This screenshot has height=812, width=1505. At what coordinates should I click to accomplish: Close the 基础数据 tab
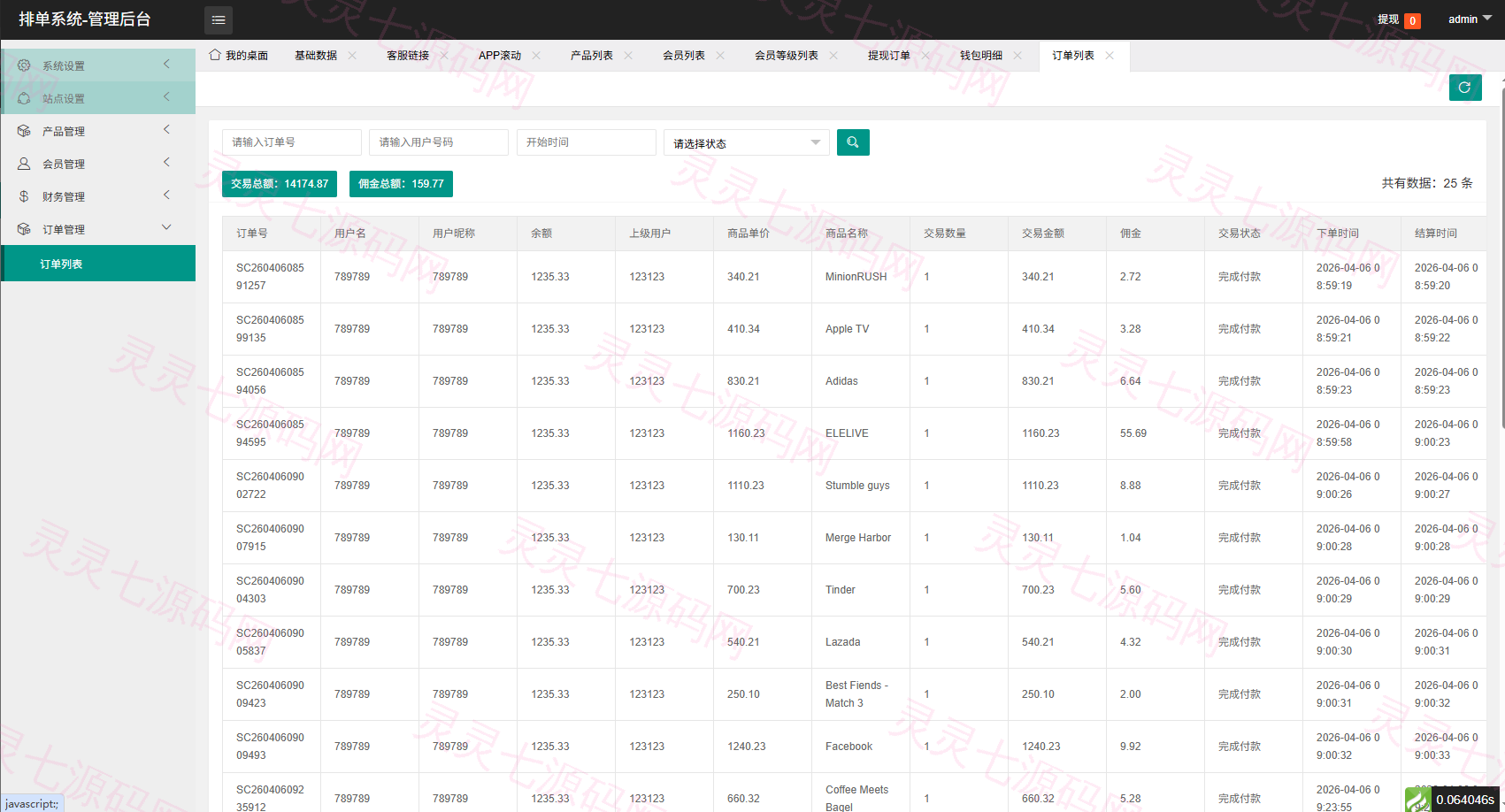click(352, 55)
